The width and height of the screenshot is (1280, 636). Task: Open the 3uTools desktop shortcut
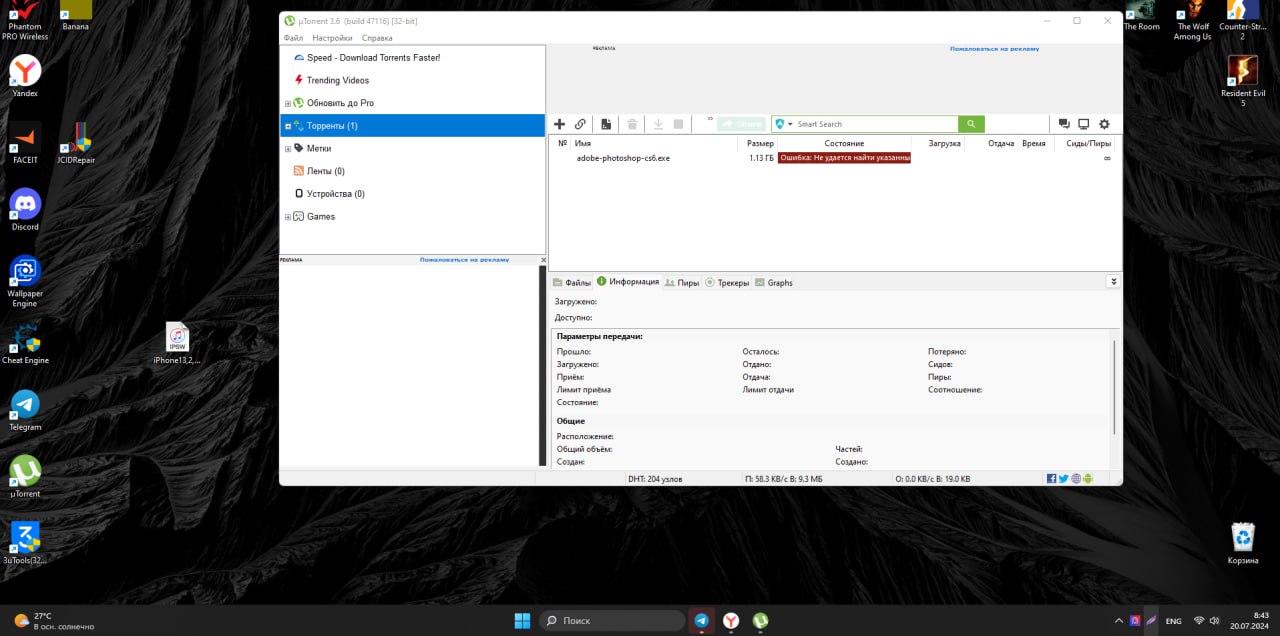pyautogui.click(x=25, y=543)
